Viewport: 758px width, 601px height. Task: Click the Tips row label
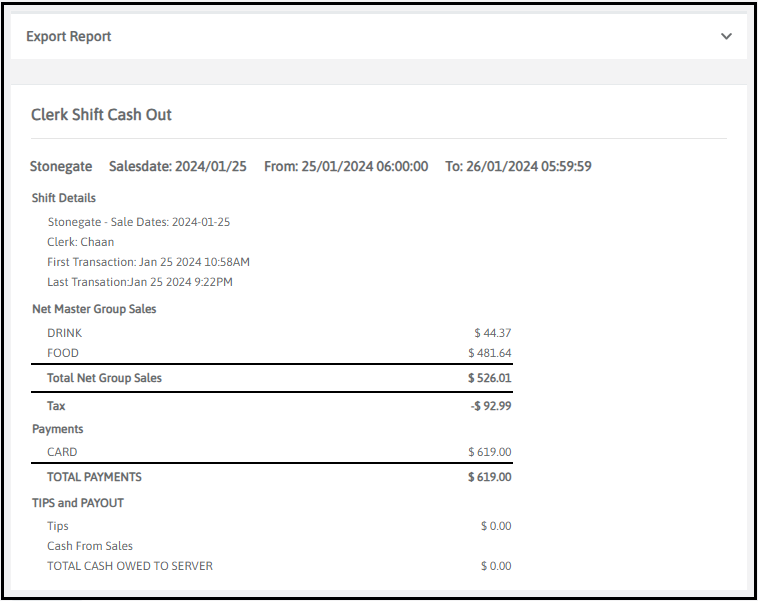point(58,526)
